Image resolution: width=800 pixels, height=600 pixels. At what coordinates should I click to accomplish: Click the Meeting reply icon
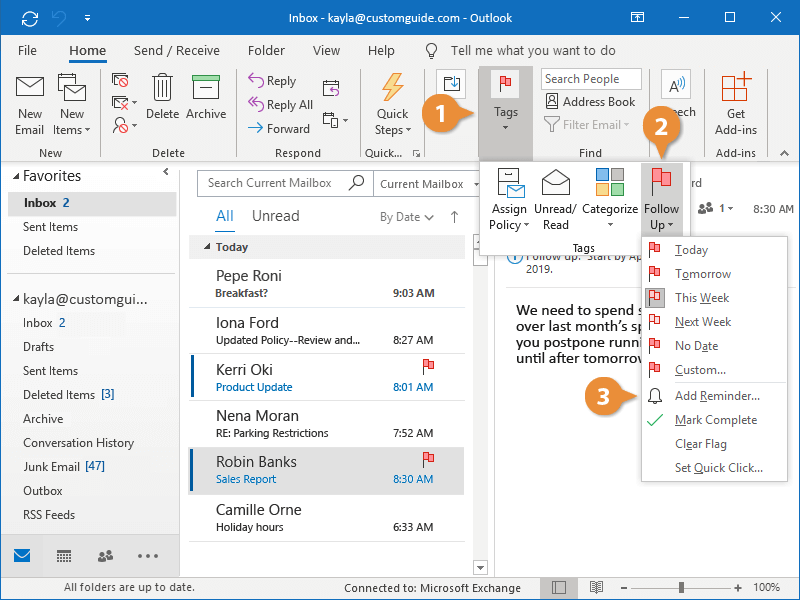pyautogui.click(x=331, y=88)
